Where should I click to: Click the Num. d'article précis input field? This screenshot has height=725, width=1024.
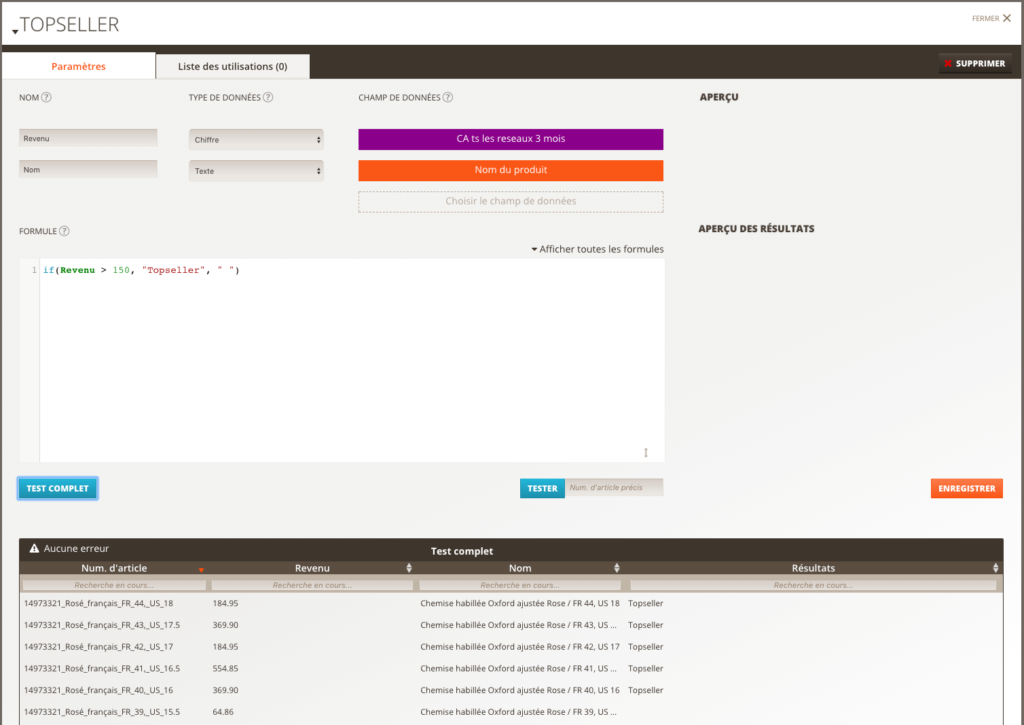613,488
